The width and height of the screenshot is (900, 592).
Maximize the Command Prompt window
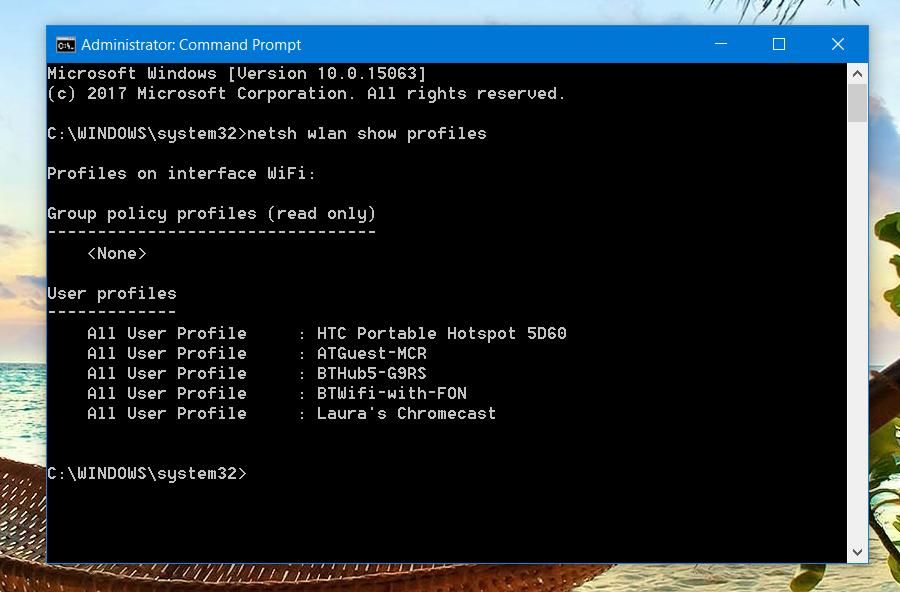pos(779,44)
